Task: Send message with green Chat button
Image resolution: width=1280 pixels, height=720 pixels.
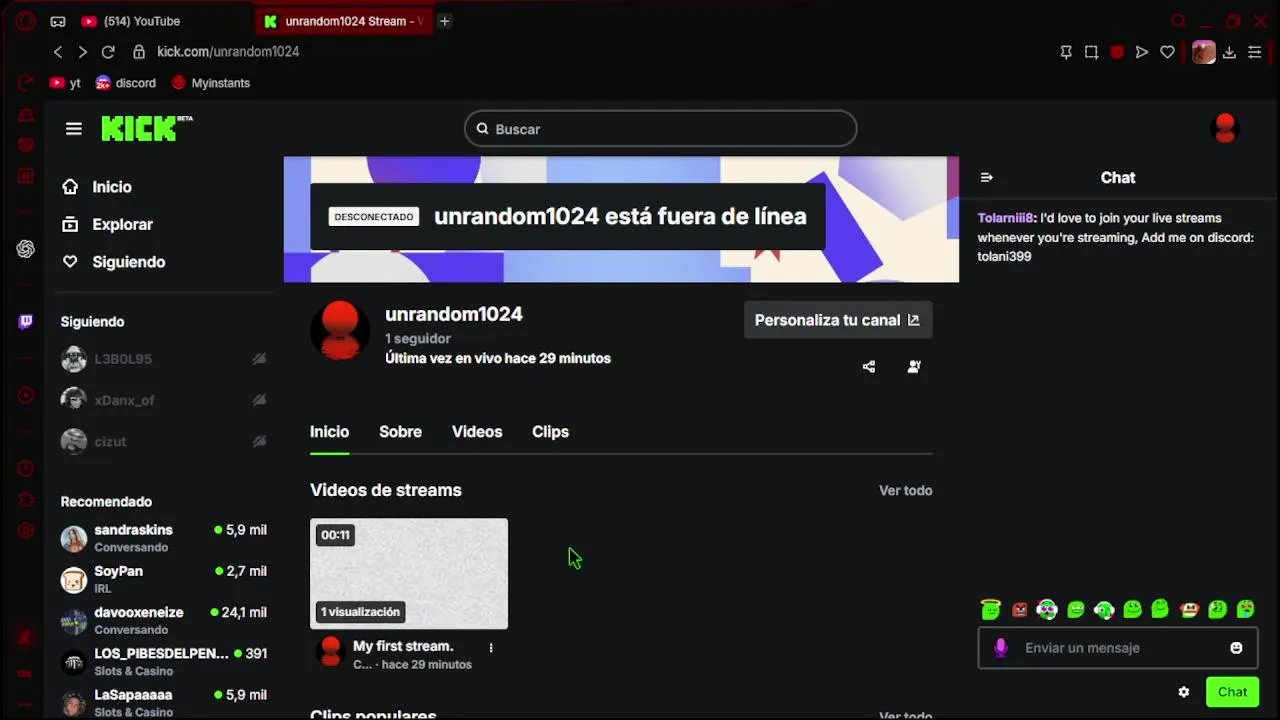Action: click(1232, 692)
